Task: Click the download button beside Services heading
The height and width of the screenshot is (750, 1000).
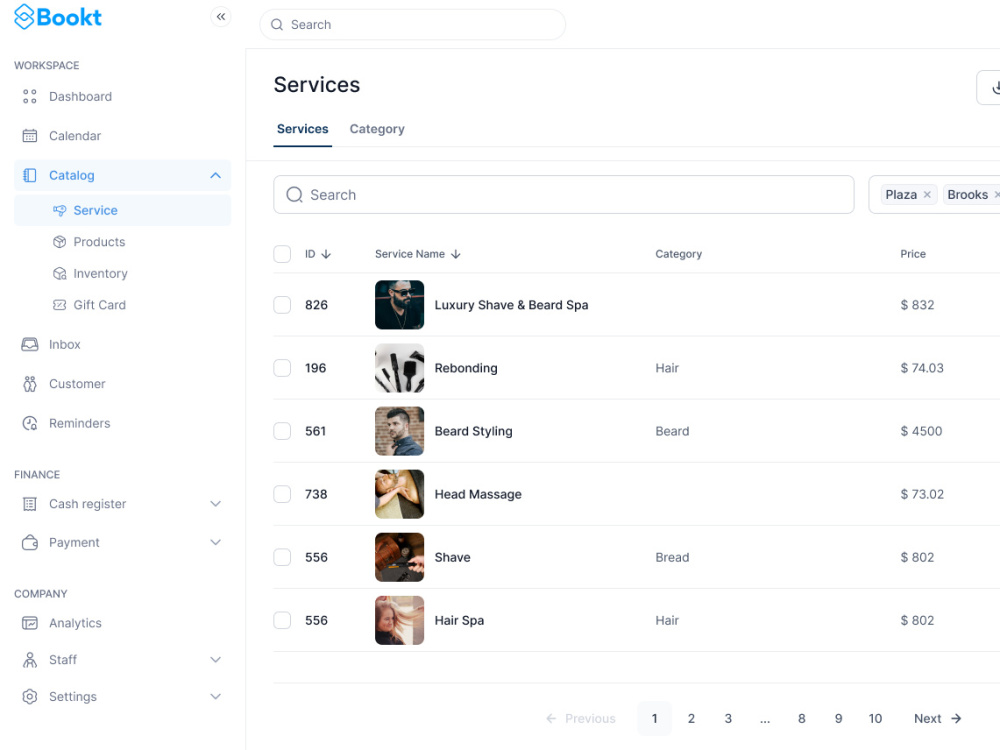Action: [x=989, y=87]
